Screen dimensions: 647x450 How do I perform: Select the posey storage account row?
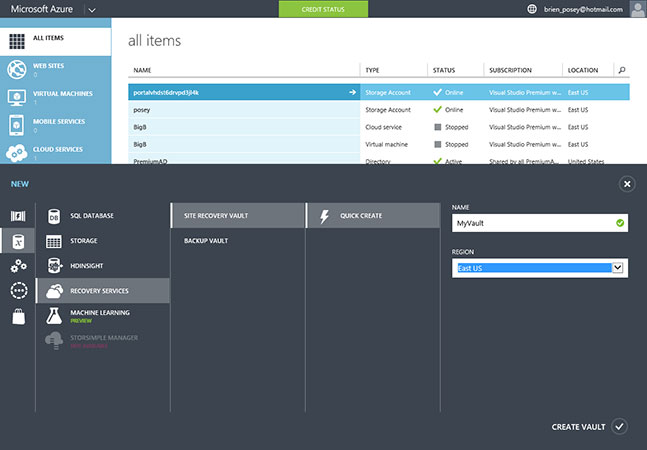pyautogui.click(x=379, y=110)
